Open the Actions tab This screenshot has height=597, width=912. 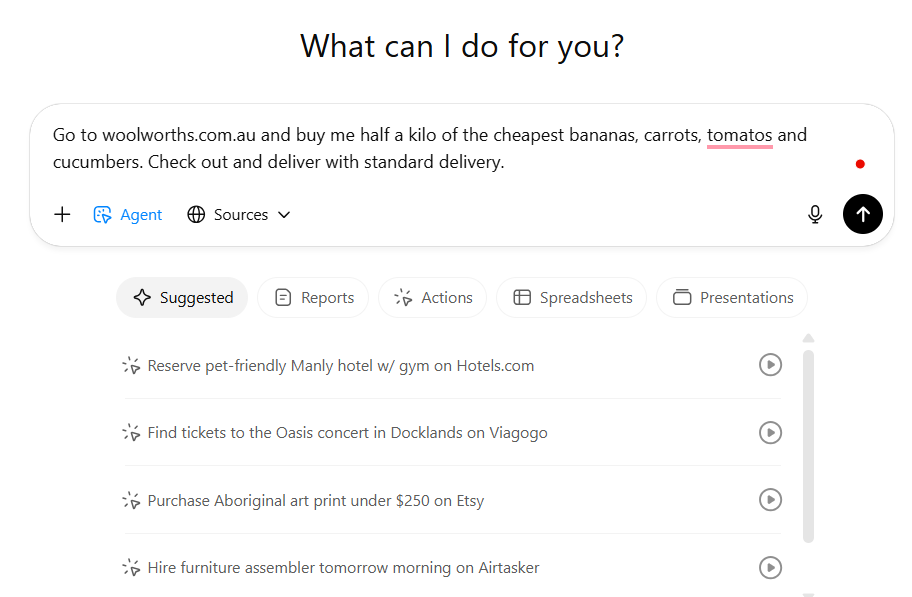432,297
